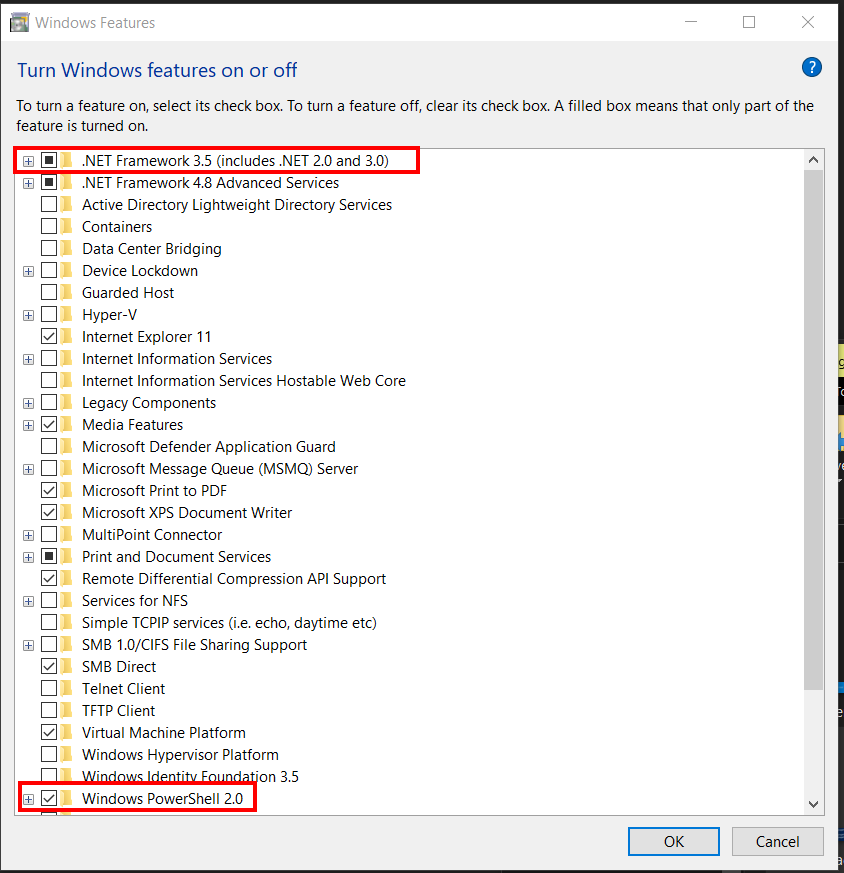The image size is (844, 873).
Task: Select Internet Information Services Hostable Web Core label
Action: [x=244, y=380]
